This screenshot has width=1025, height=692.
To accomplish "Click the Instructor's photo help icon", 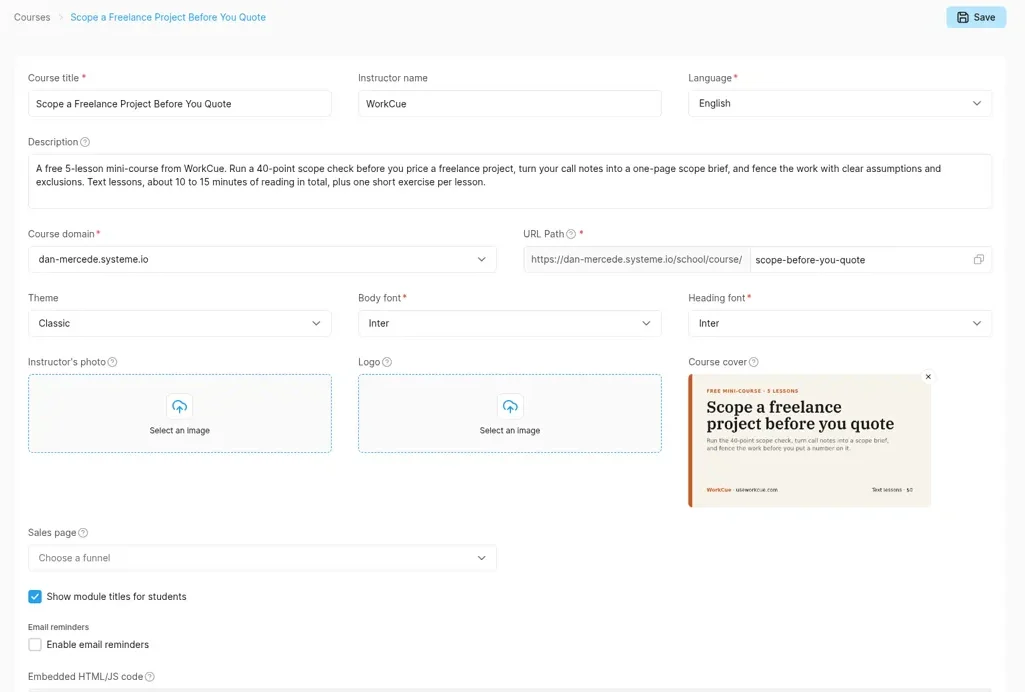I will click(112, 362).
